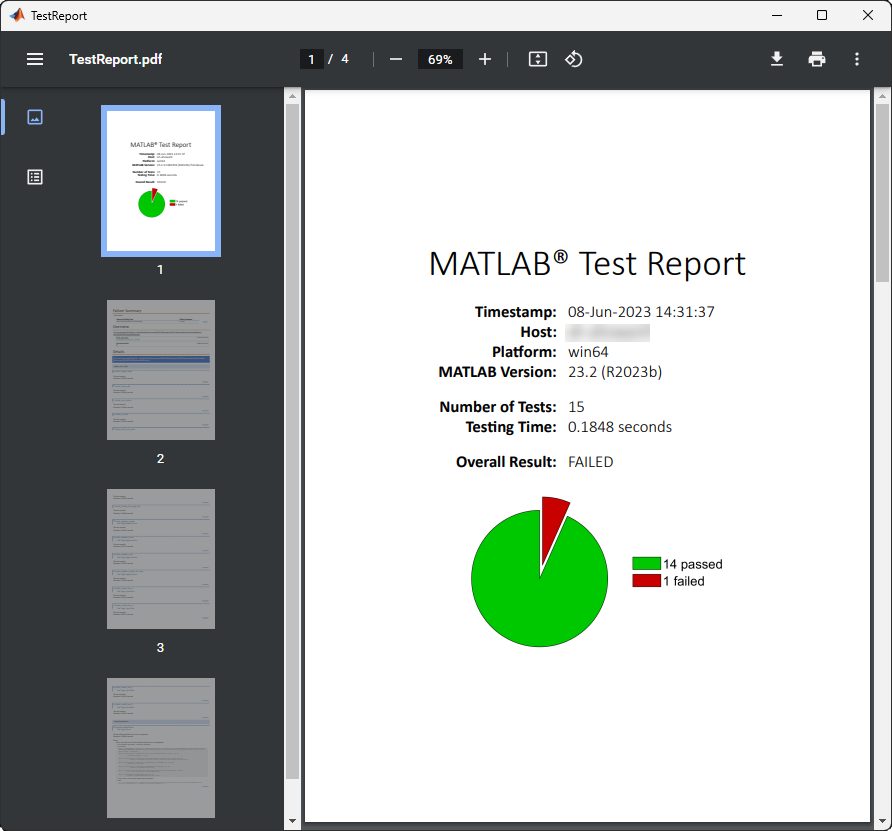Rotate the document counterclockwise
The image size is (892, 831).
point(573,59)
